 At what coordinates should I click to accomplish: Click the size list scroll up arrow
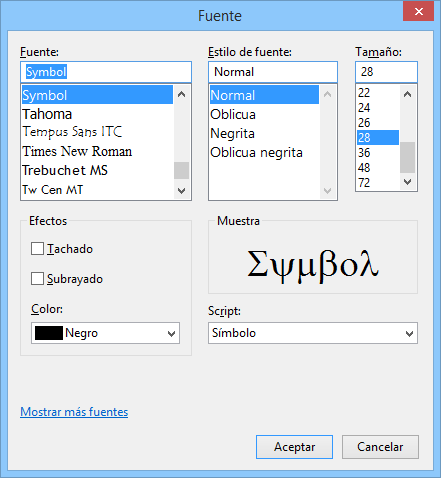coord(407,94)
